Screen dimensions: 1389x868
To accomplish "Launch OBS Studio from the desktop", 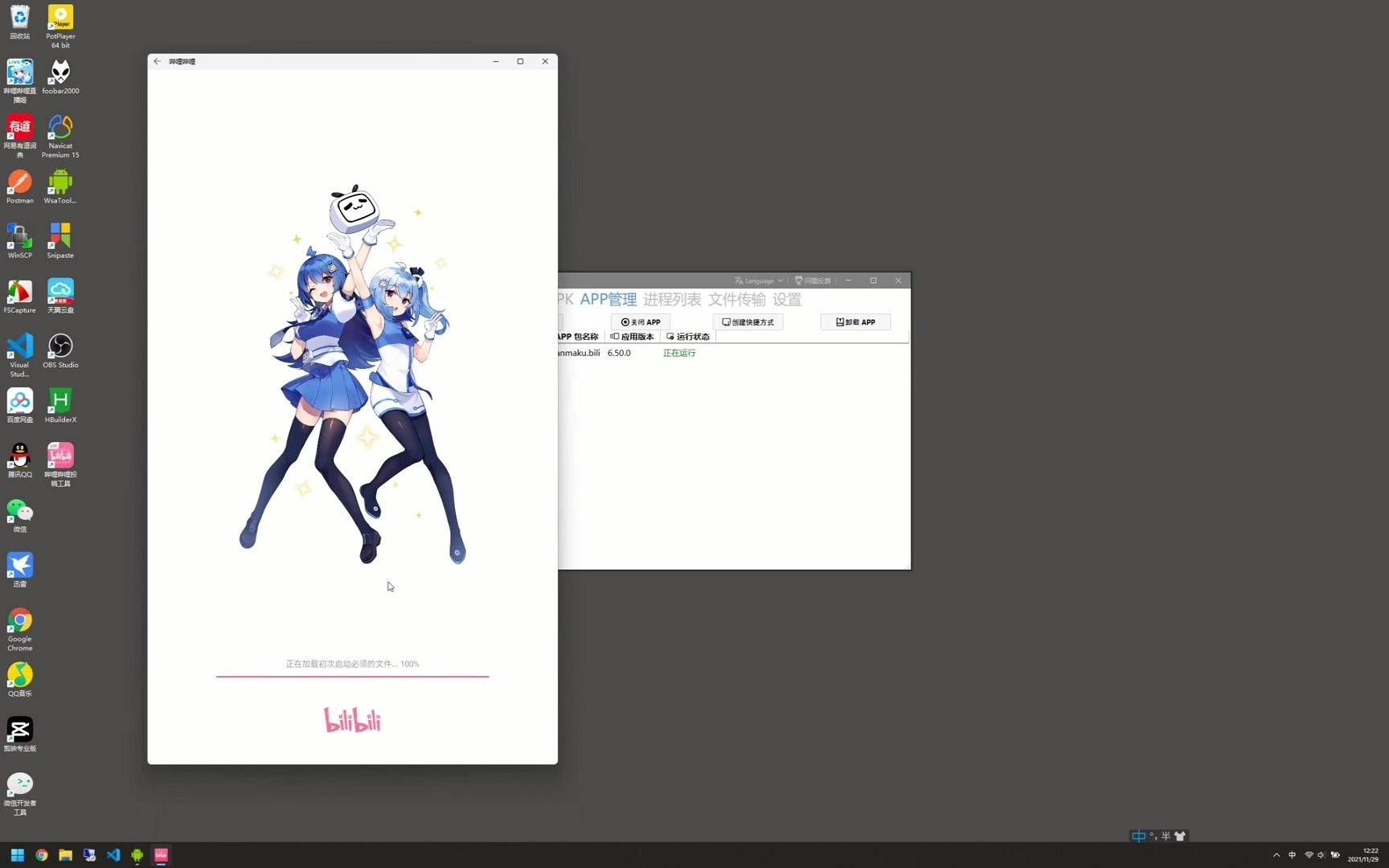I will tap(60, 350).
